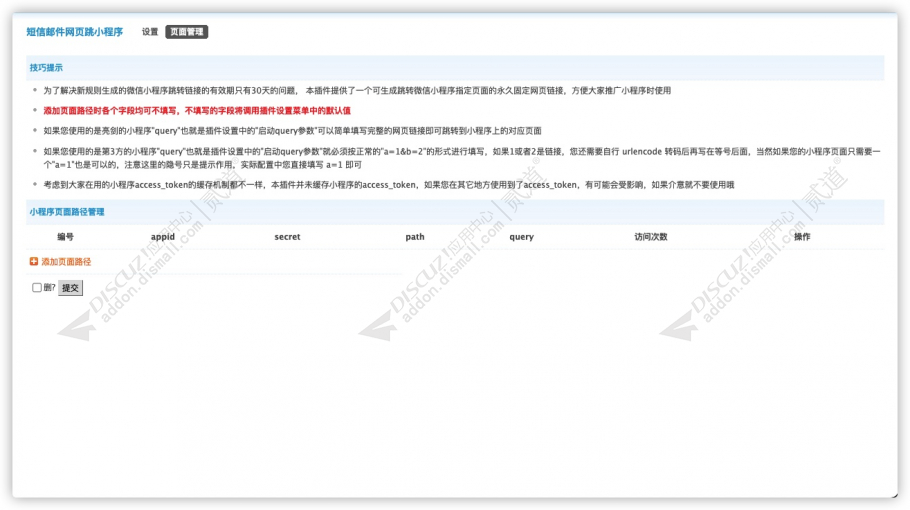Click the 提交 button
Image resolution: width=910 pixels, height=510 pixels.
(70, 288)
